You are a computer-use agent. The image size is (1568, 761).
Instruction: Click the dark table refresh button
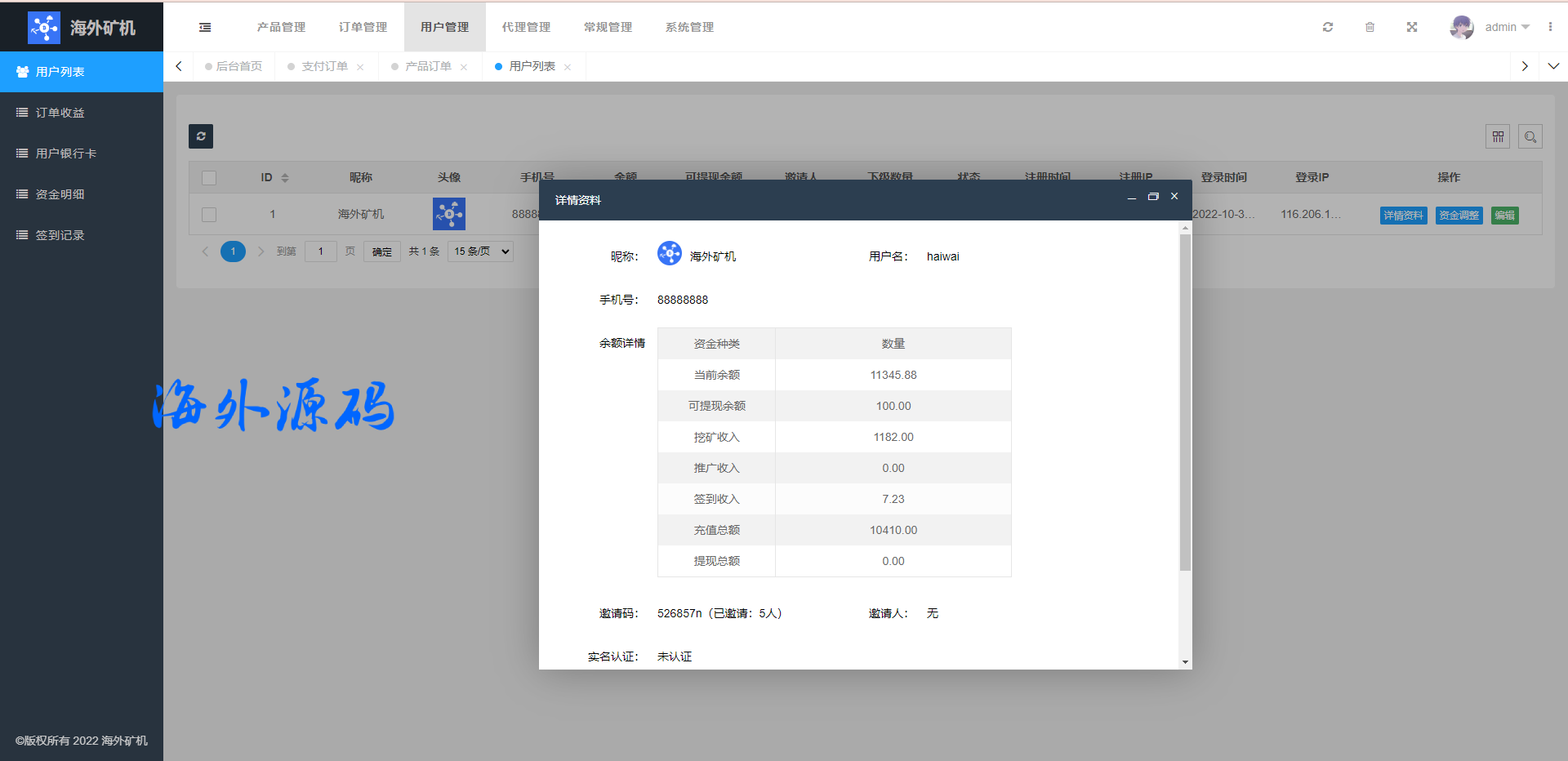pos(201,136)
